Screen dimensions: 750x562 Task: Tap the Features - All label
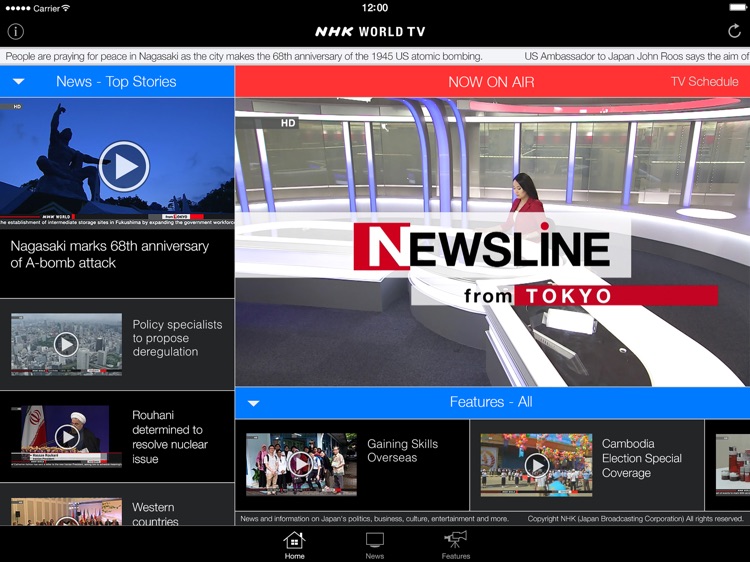491,402
